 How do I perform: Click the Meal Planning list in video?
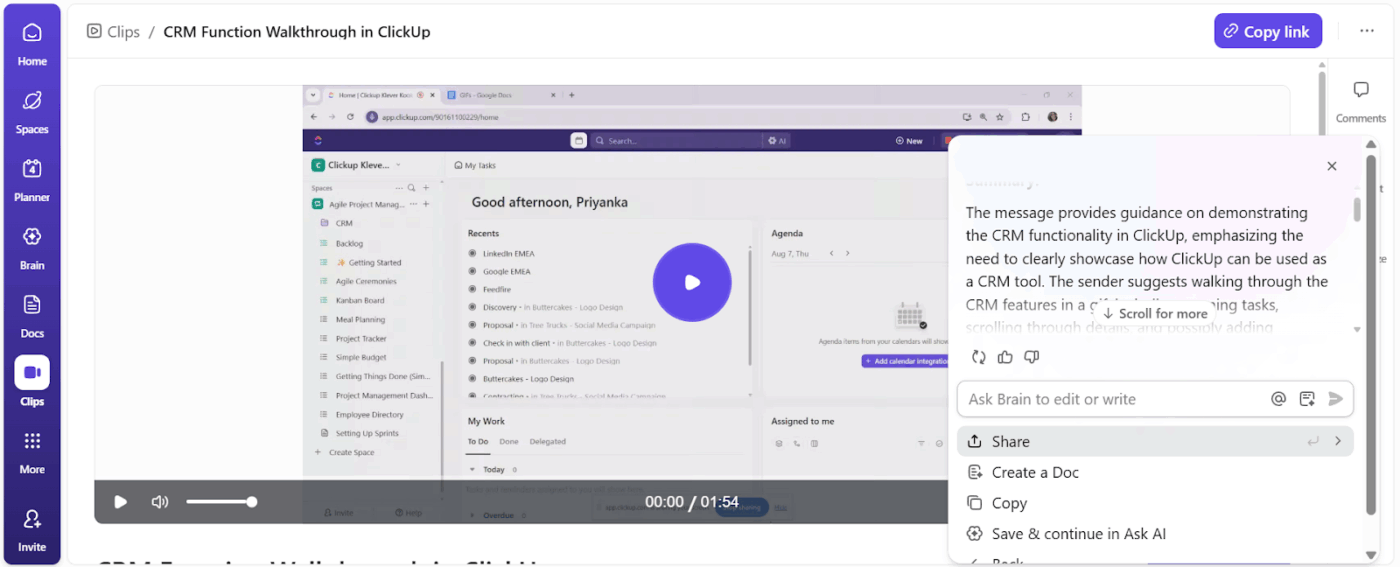click(x=360, y=319)
